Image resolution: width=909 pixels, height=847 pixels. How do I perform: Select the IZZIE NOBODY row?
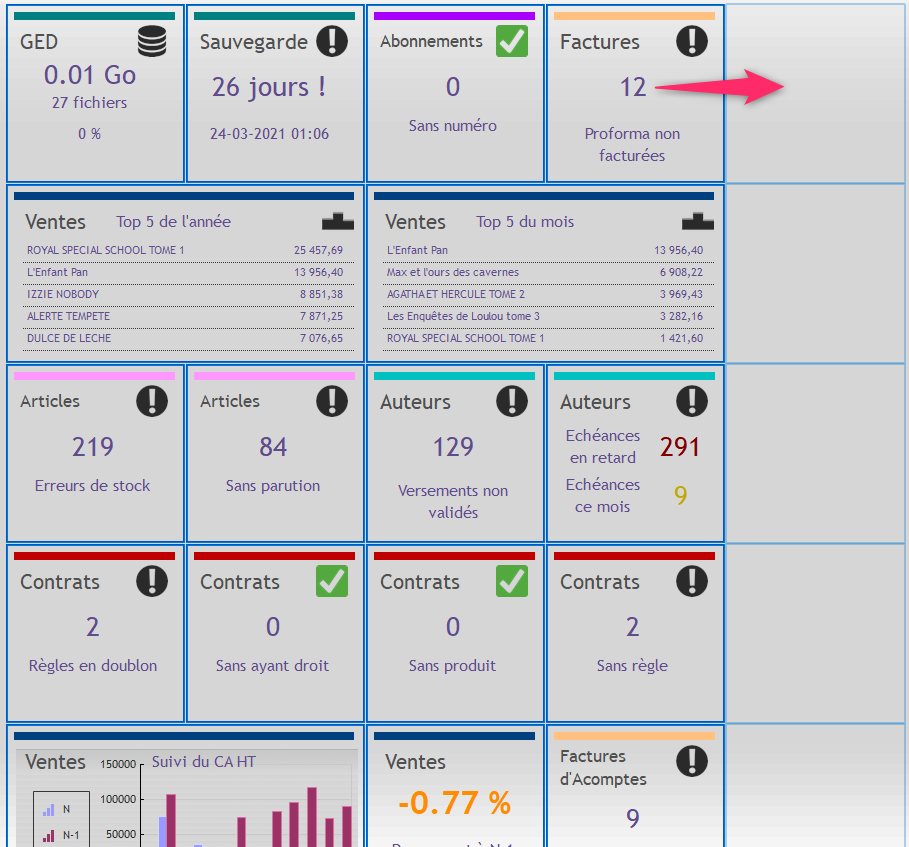tap(188, 295)
